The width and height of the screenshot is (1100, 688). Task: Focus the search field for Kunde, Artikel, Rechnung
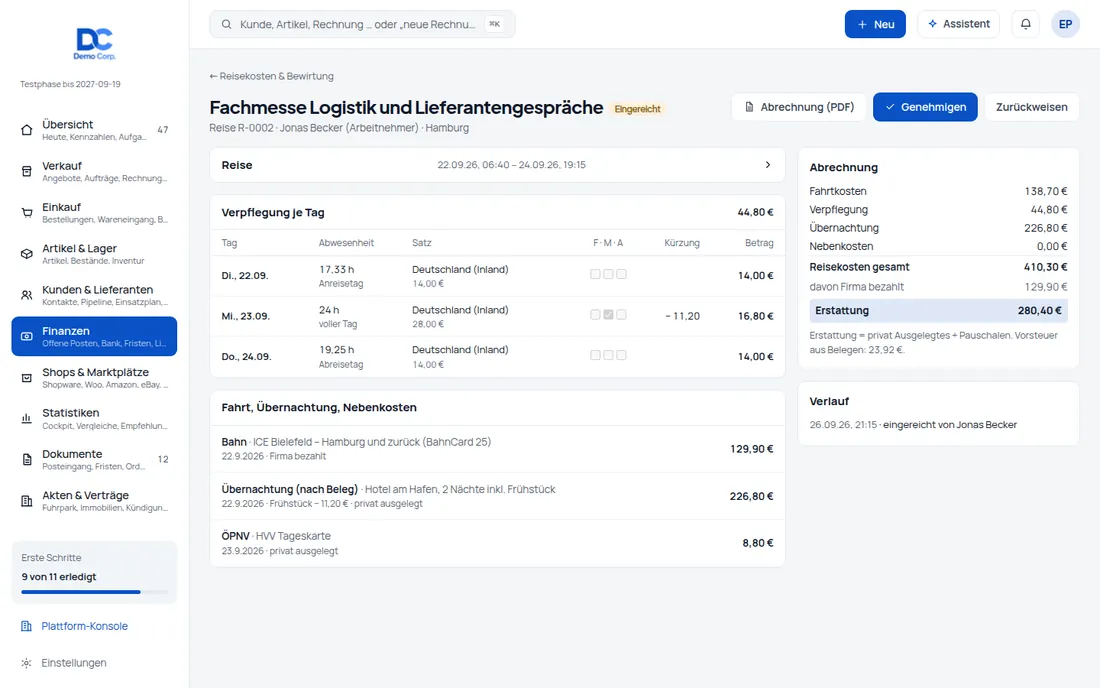click(x=362, y=24)
